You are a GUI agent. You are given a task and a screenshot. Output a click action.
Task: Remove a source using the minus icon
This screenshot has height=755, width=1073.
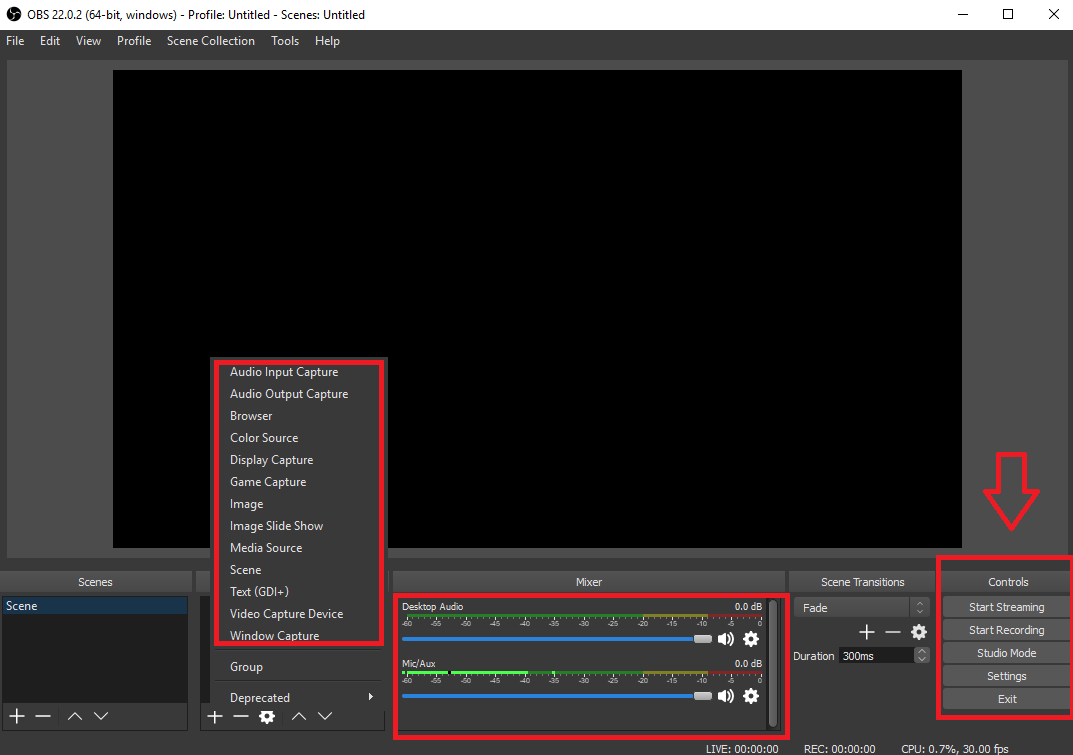[x=240, y=716]
